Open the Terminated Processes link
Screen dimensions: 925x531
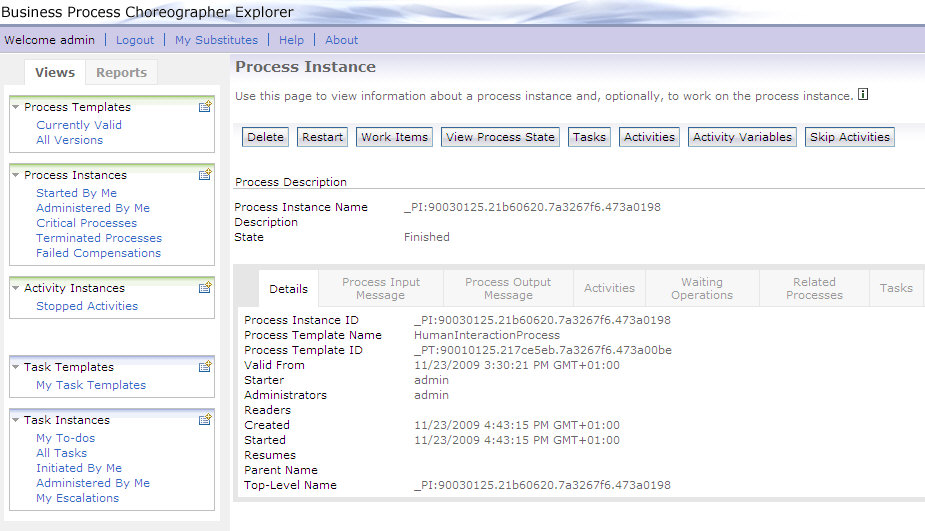pos(99,238)
